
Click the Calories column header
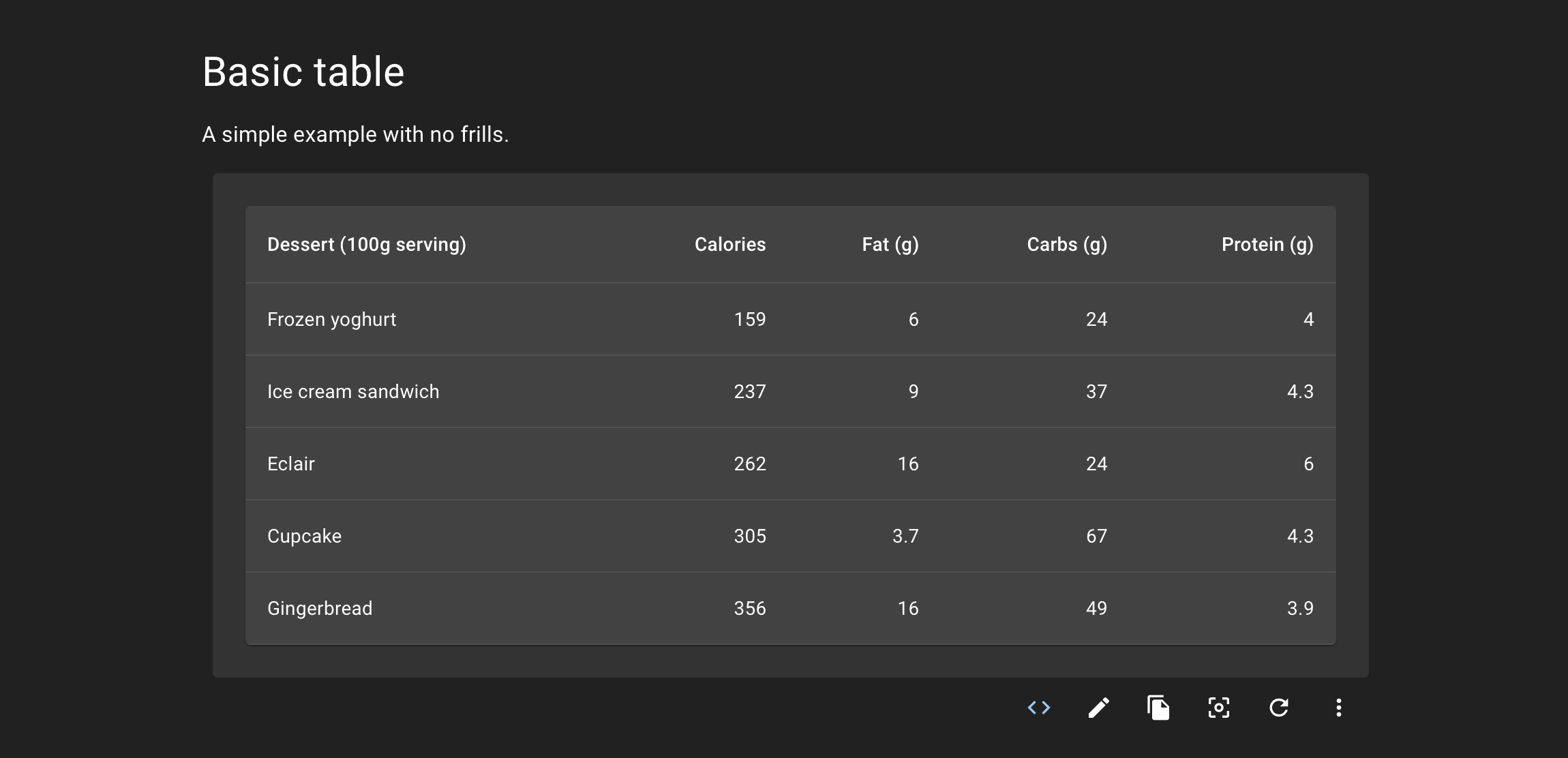point(729,245)
